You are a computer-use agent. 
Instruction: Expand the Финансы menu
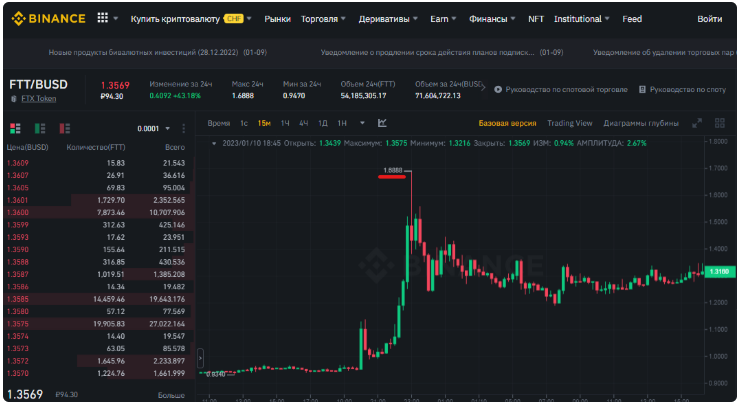tap(492, 19)
